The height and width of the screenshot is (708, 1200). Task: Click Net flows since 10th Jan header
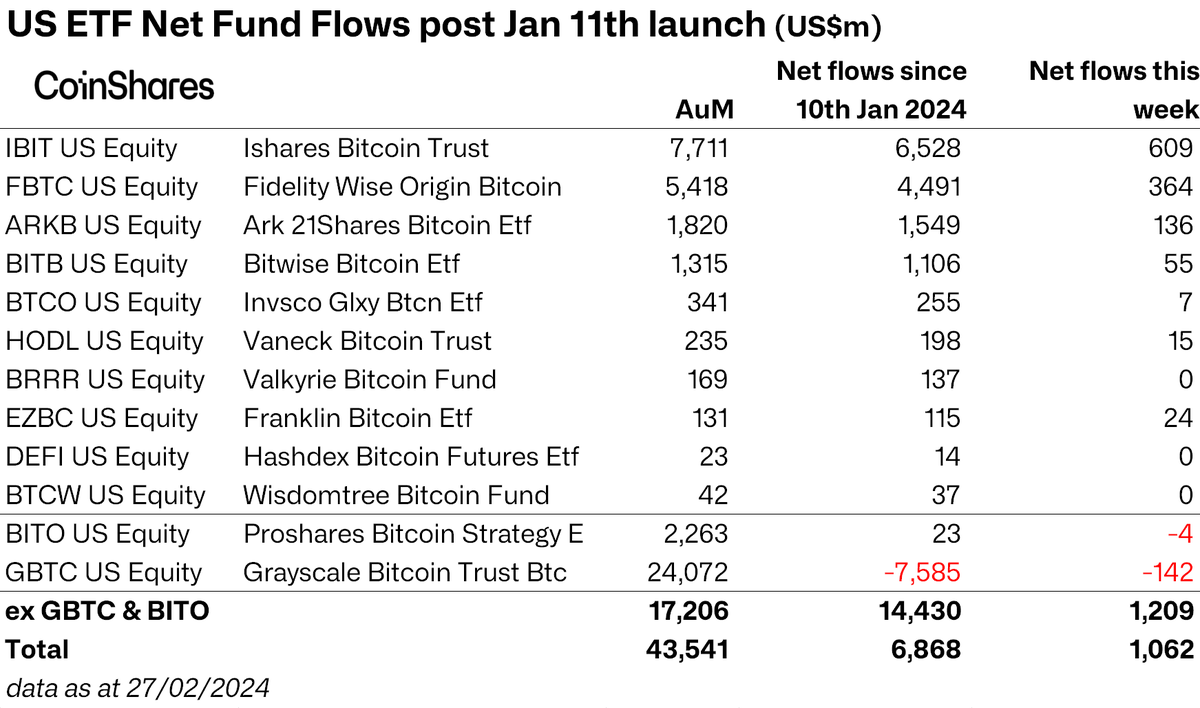pyautogui.click(x=870, y=89)
